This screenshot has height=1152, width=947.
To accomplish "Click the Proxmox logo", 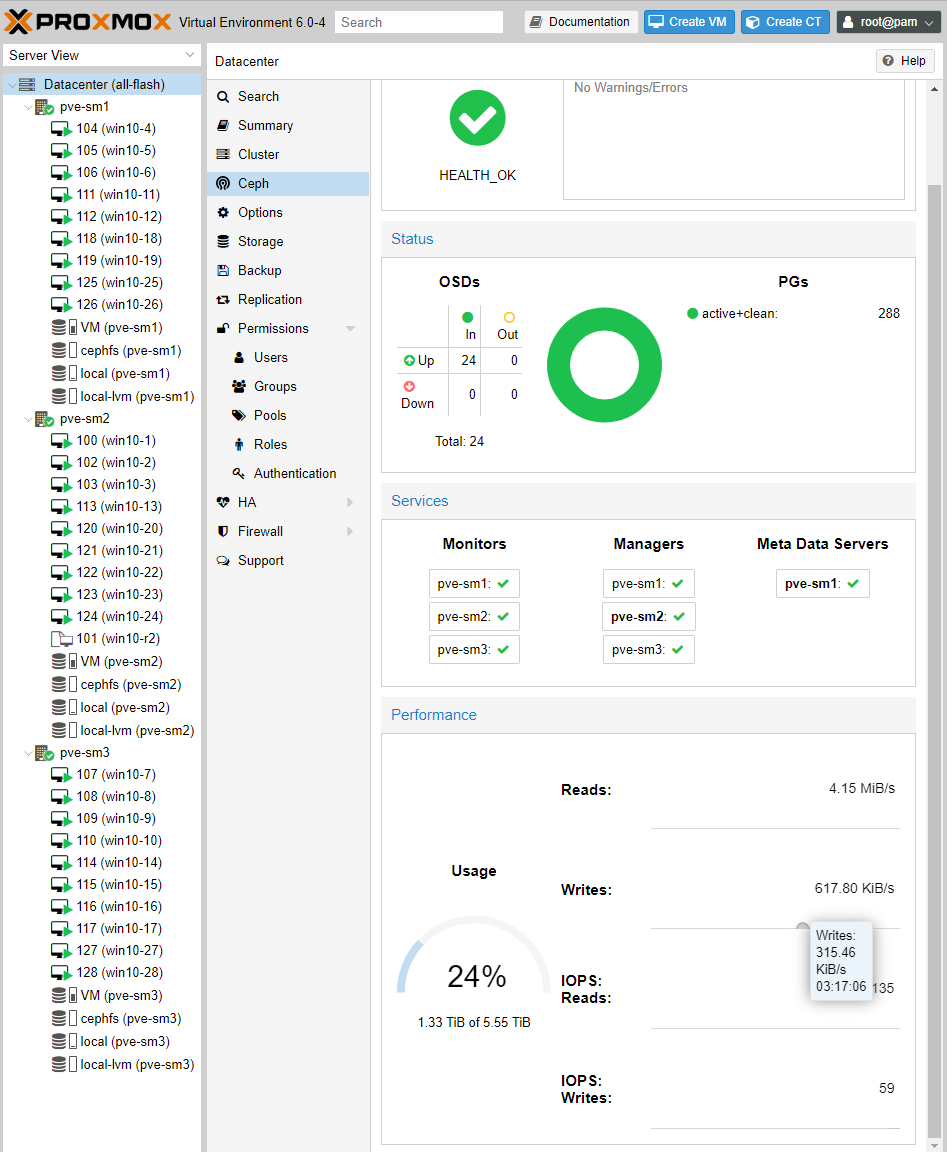I will (87, 22).
